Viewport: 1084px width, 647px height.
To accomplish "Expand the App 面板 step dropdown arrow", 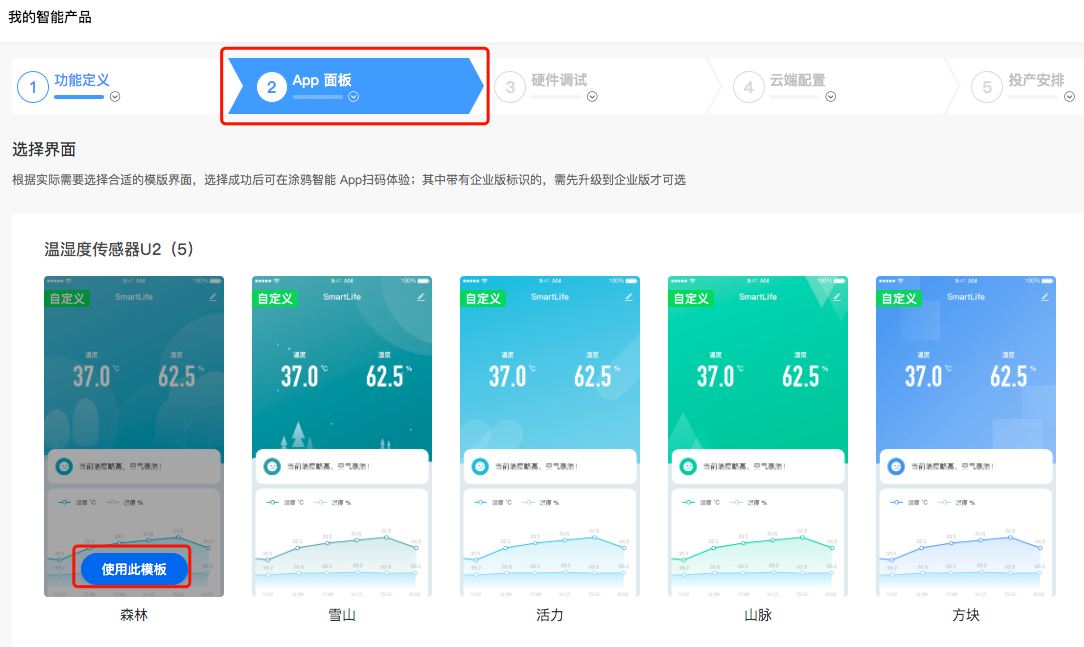I will pos(352,96).
